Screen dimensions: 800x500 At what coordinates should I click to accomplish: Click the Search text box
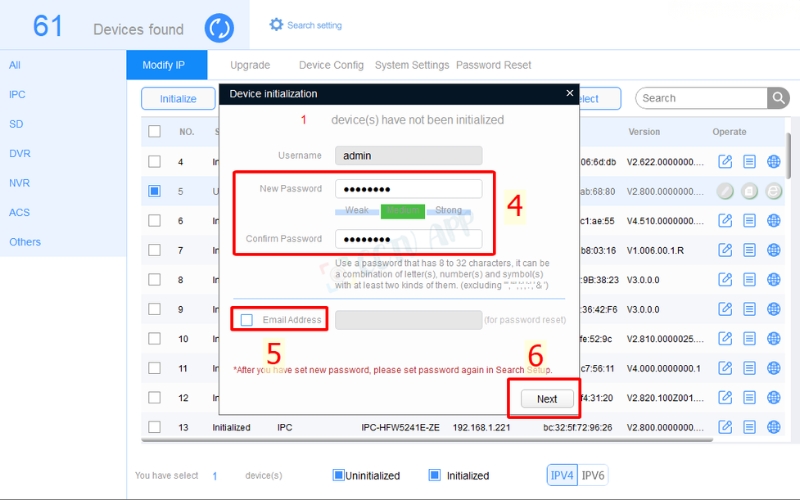pyautogui.click(x=702, y=98)
